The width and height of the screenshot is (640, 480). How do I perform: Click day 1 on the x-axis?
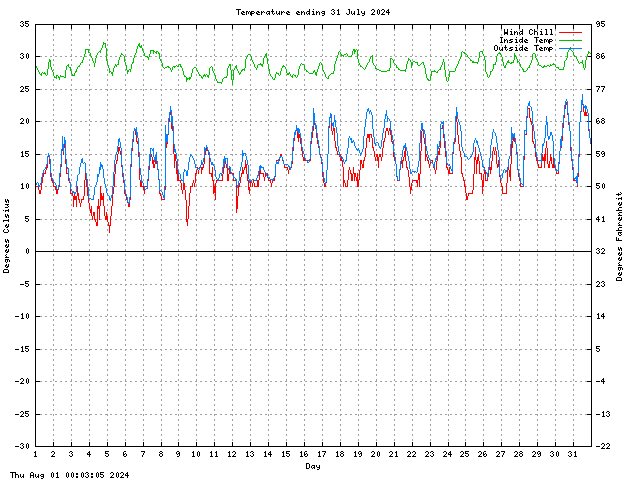[36, 454]
